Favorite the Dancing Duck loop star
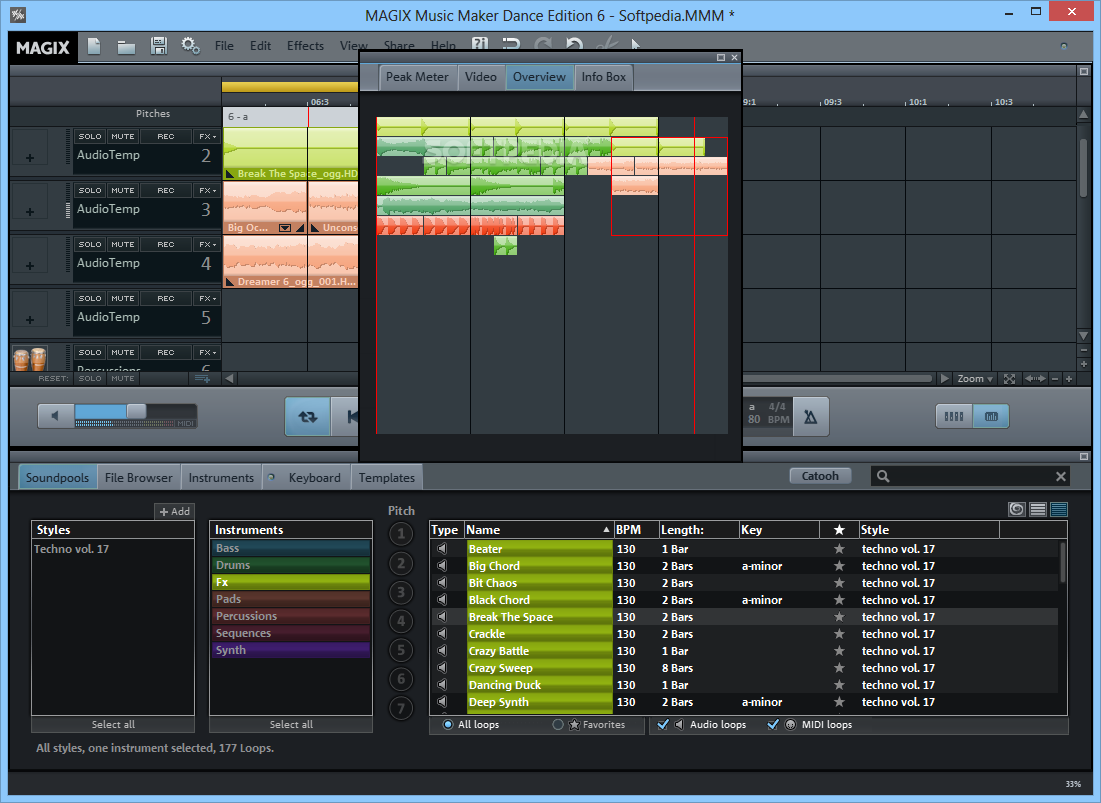Screen dimensions: 1101x803 839,684
